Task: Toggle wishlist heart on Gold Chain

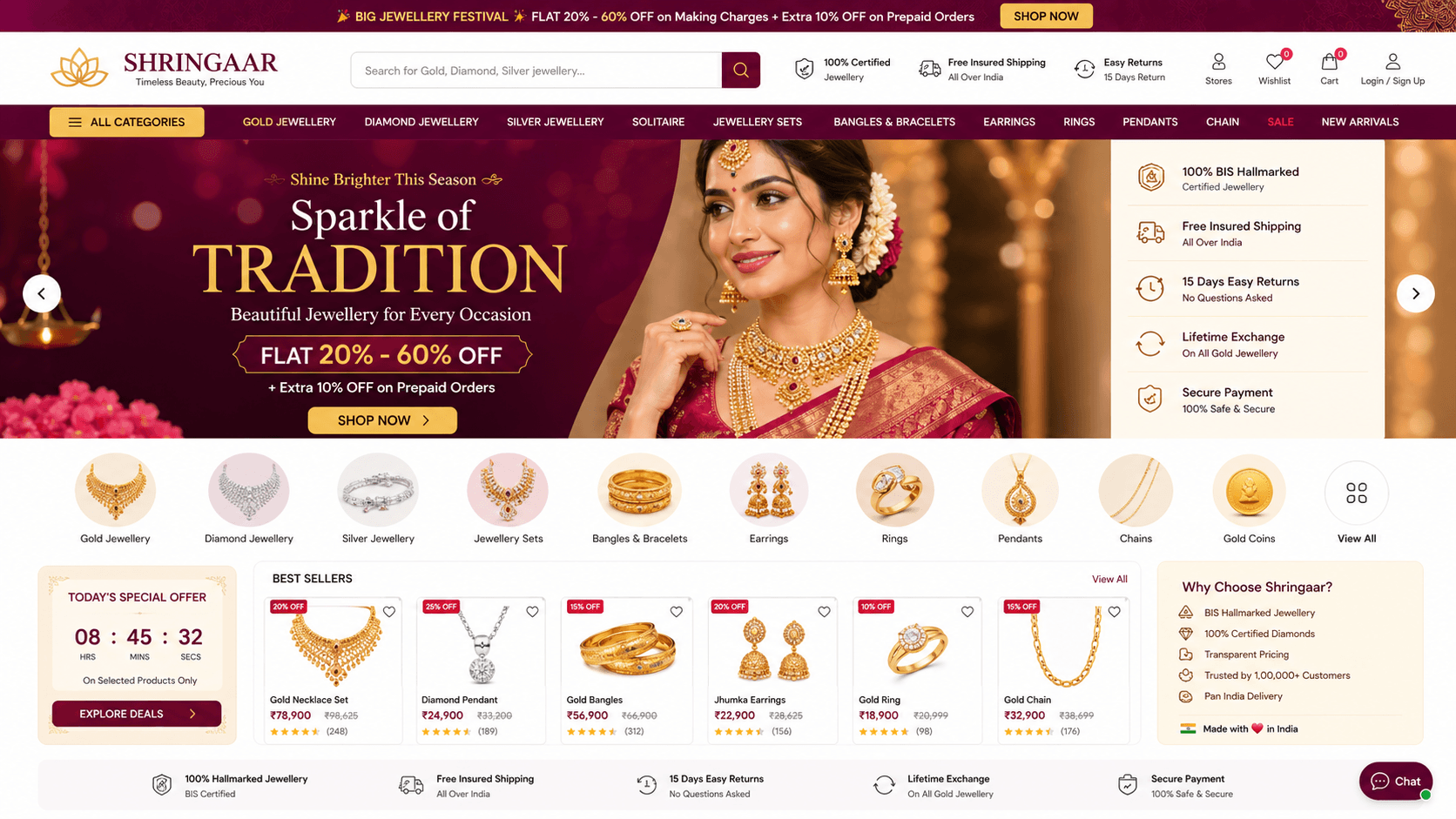Action: pos(1114,612)
